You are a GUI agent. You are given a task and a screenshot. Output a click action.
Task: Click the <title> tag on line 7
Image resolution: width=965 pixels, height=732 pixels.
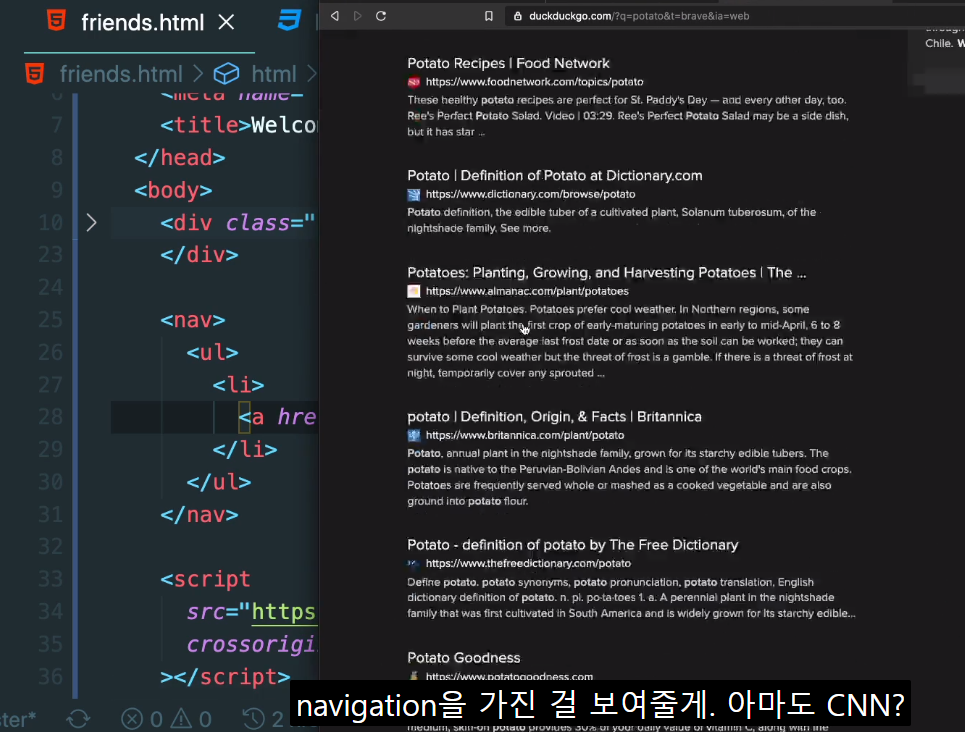tap(206, 126)
